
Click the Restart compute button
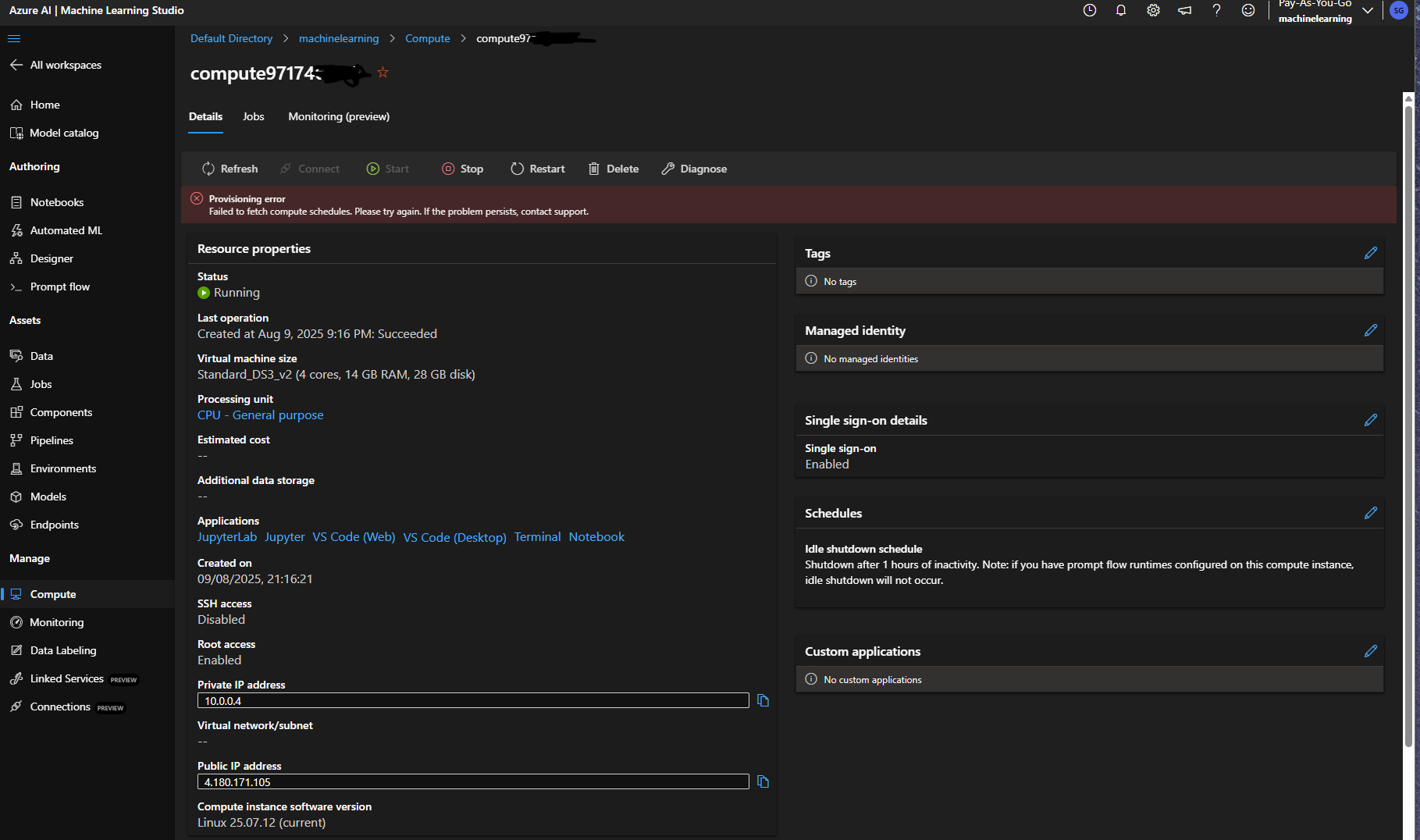(538, 169)
